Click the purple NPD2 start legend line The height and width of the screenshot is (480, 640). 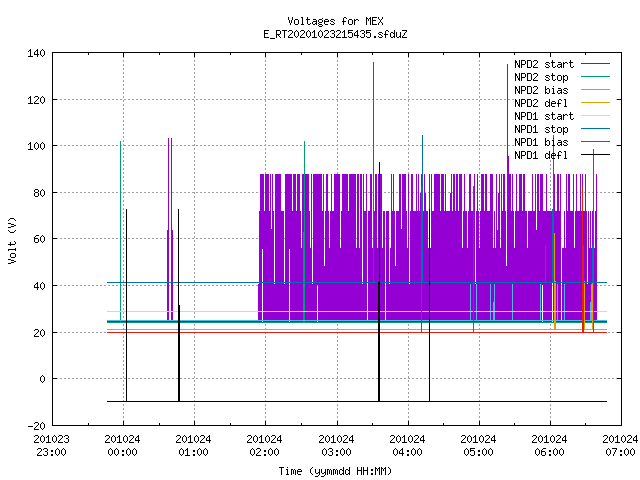coord(595,64)
